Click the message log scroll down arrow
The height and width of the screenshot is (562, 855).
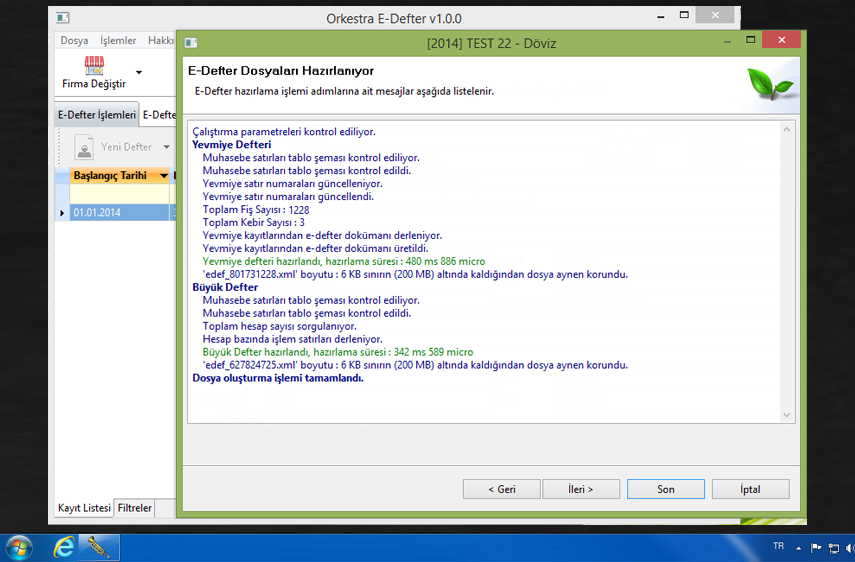click(787, 415)
